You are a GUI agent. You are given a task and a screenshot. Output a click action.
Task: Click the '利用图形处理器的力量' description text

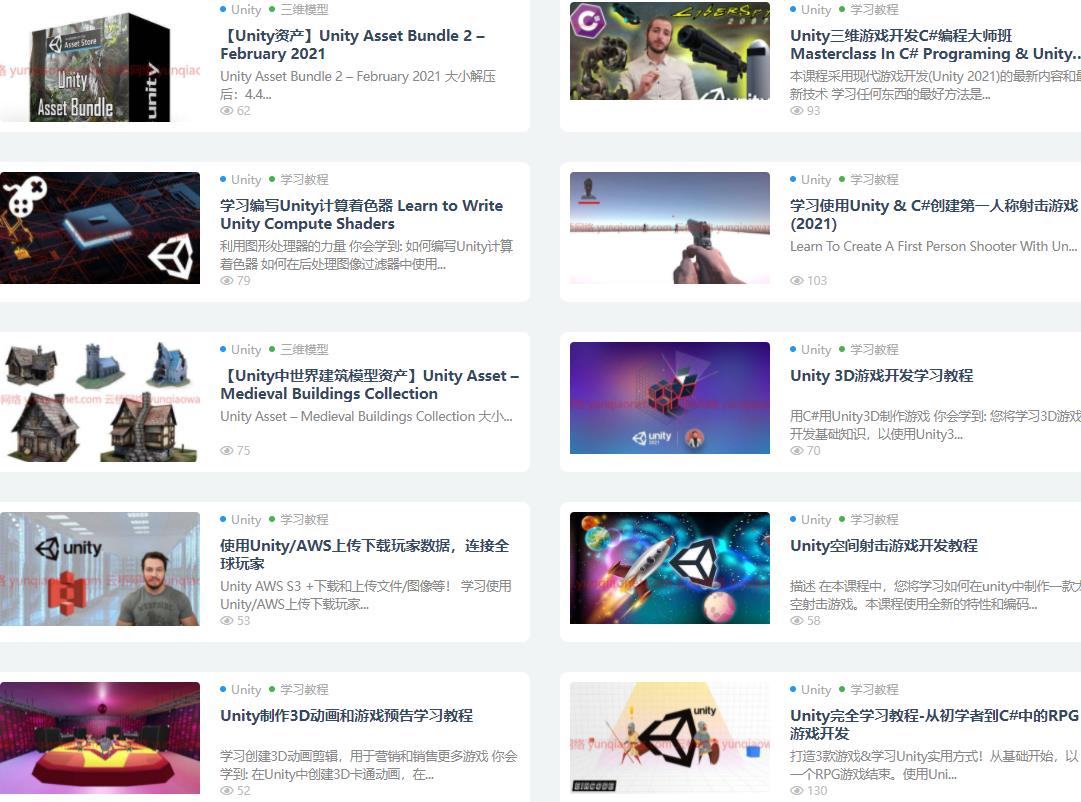(366, 255)
